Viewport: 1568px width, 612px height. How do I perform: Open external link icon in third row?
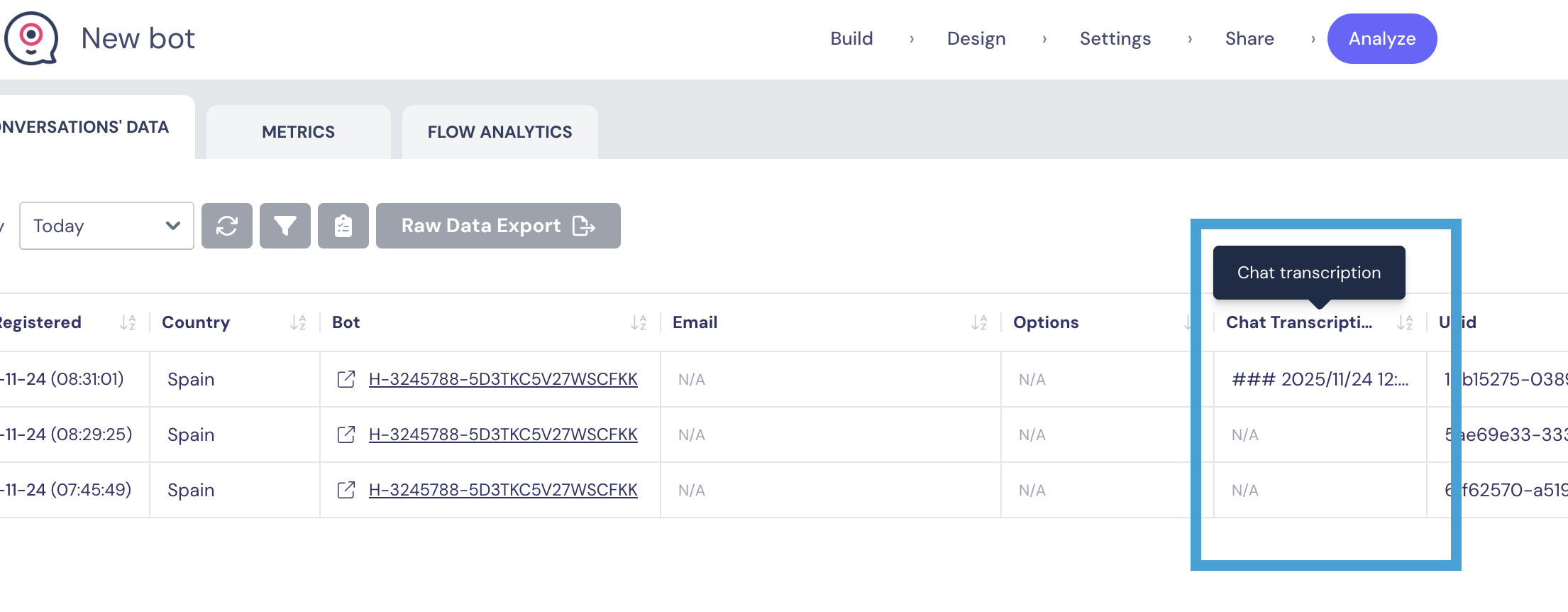(x=346, y=490)
